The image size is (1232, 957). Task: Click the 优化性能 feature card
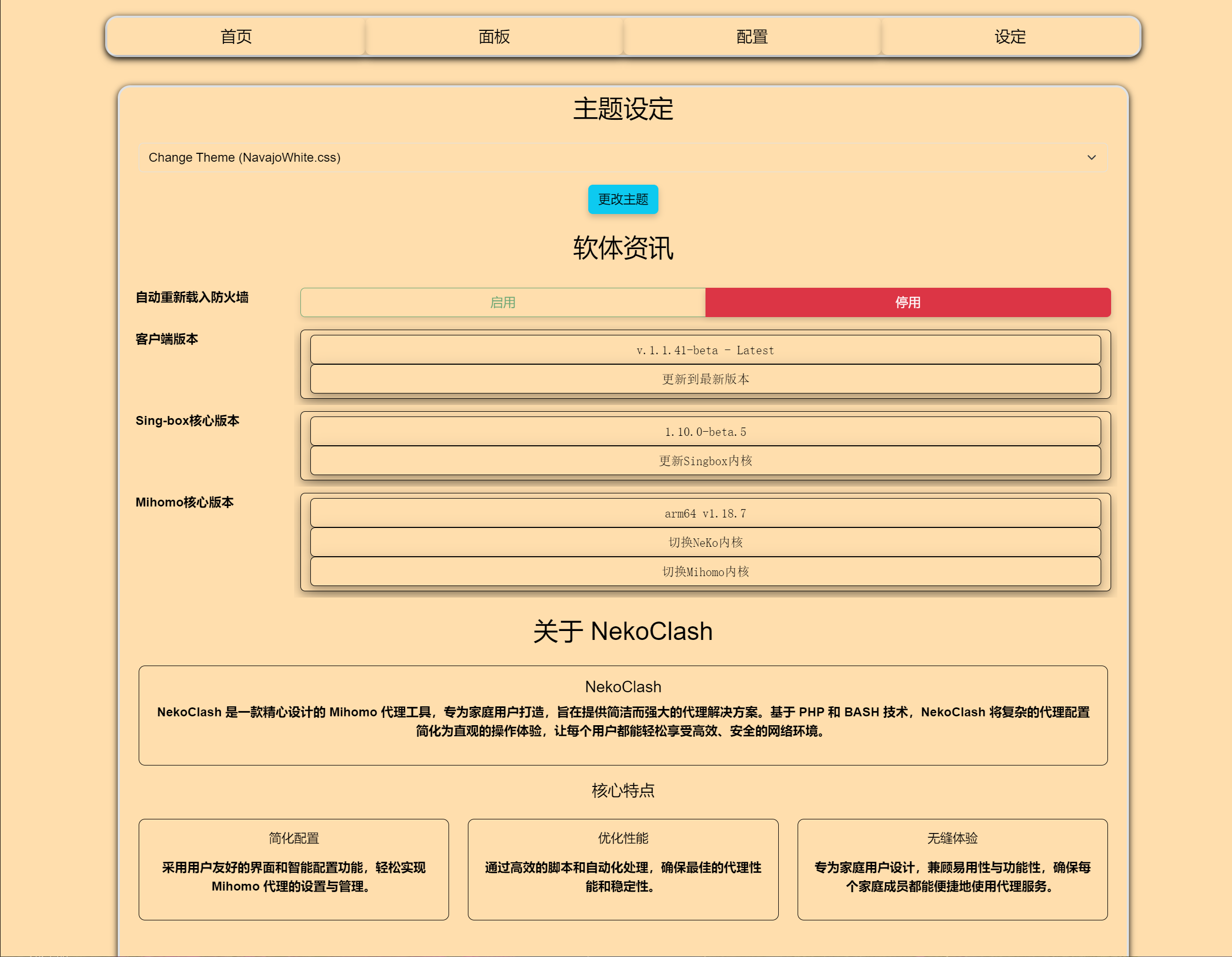623,870
